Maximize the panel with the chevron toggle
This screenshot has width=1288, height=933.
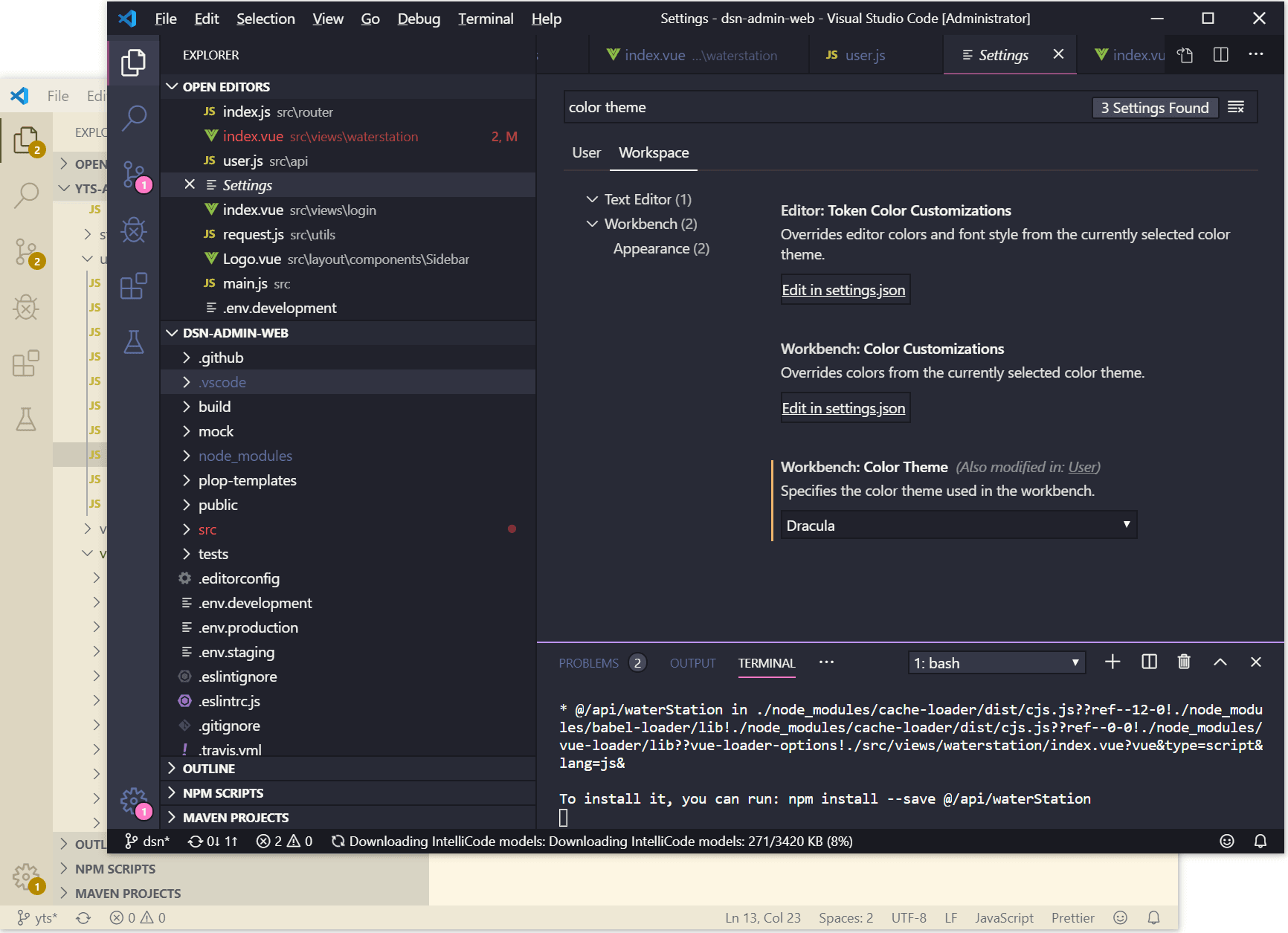1220,662
